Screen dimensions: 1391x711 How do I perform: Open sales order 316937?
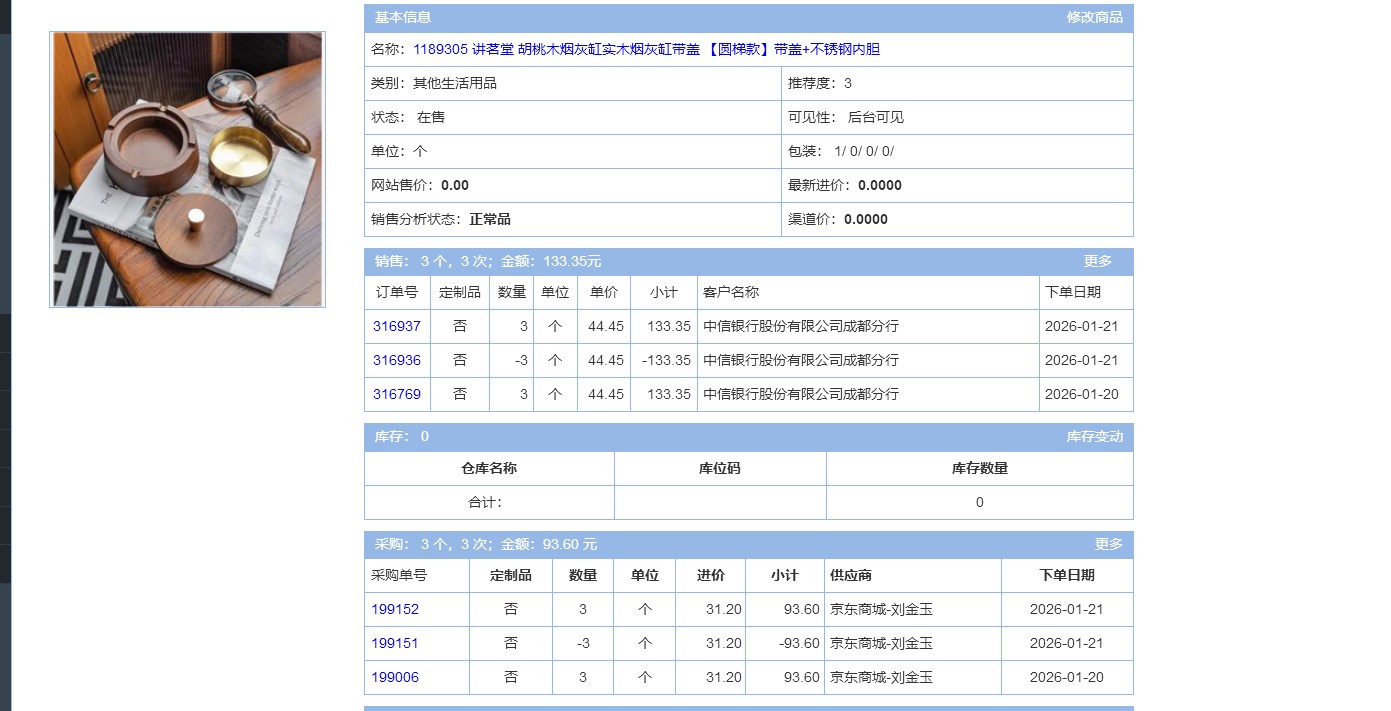click(x=397, y=326)
